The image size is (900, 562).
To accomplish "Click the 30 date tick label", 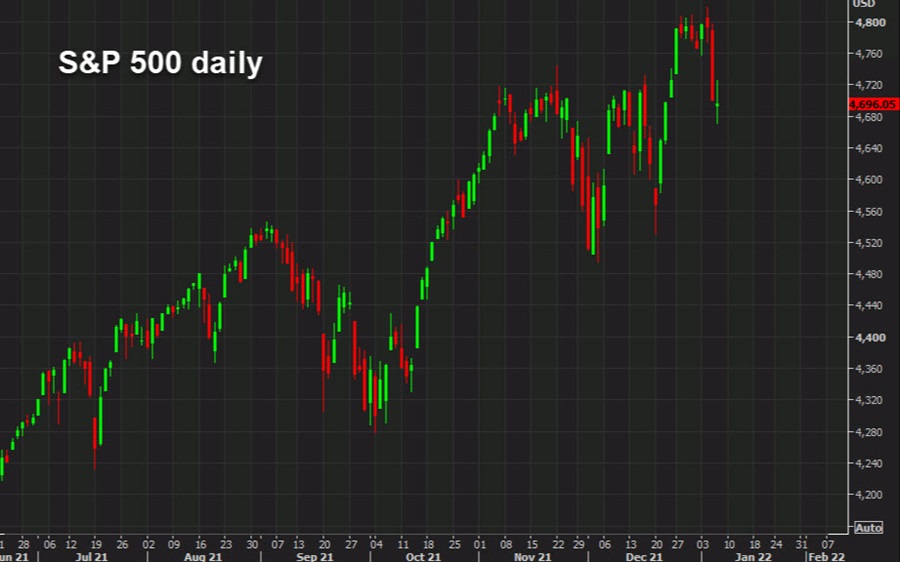I will pos(253,544).
